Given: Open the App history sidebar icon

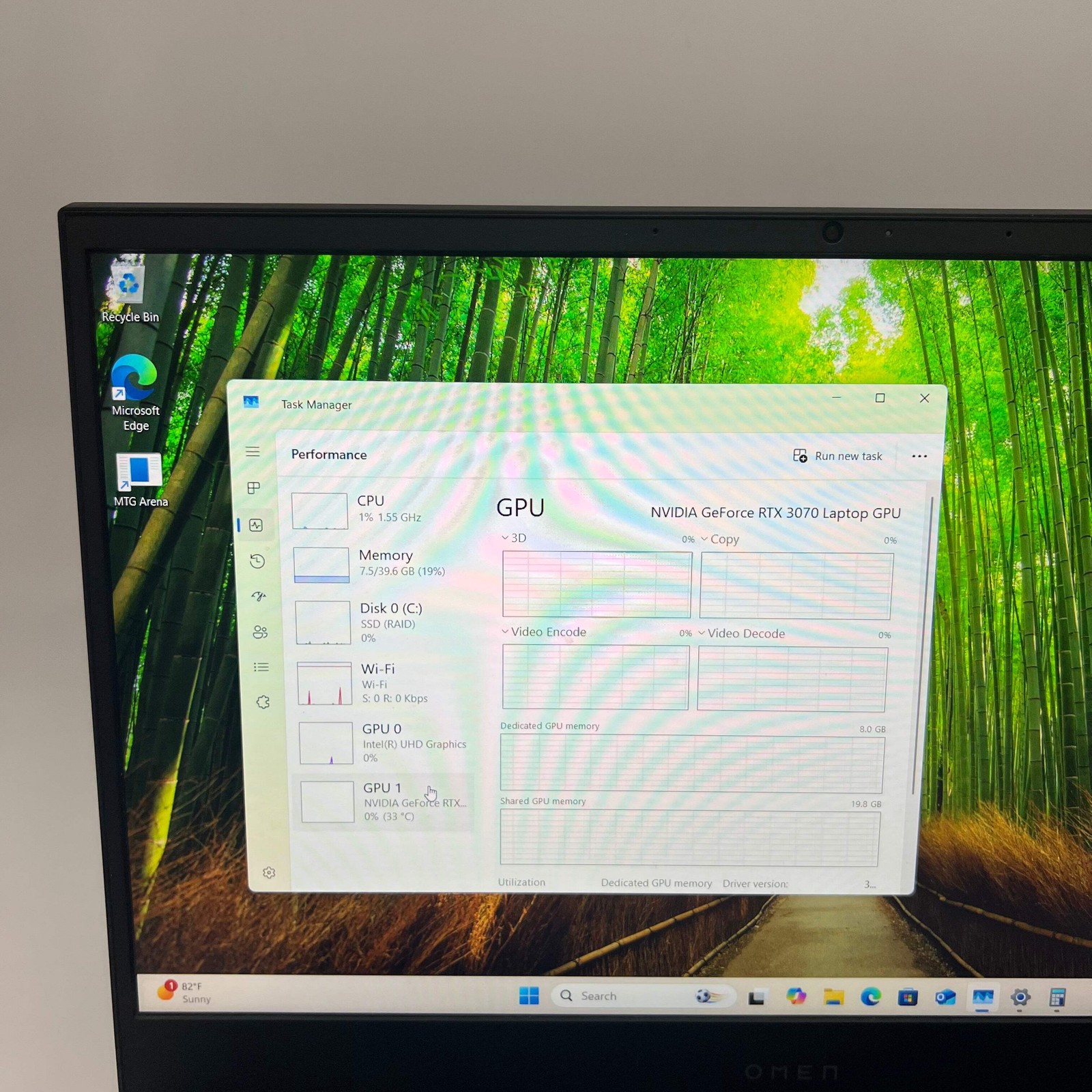Looking at the screenshot, I should pos(257,561).
